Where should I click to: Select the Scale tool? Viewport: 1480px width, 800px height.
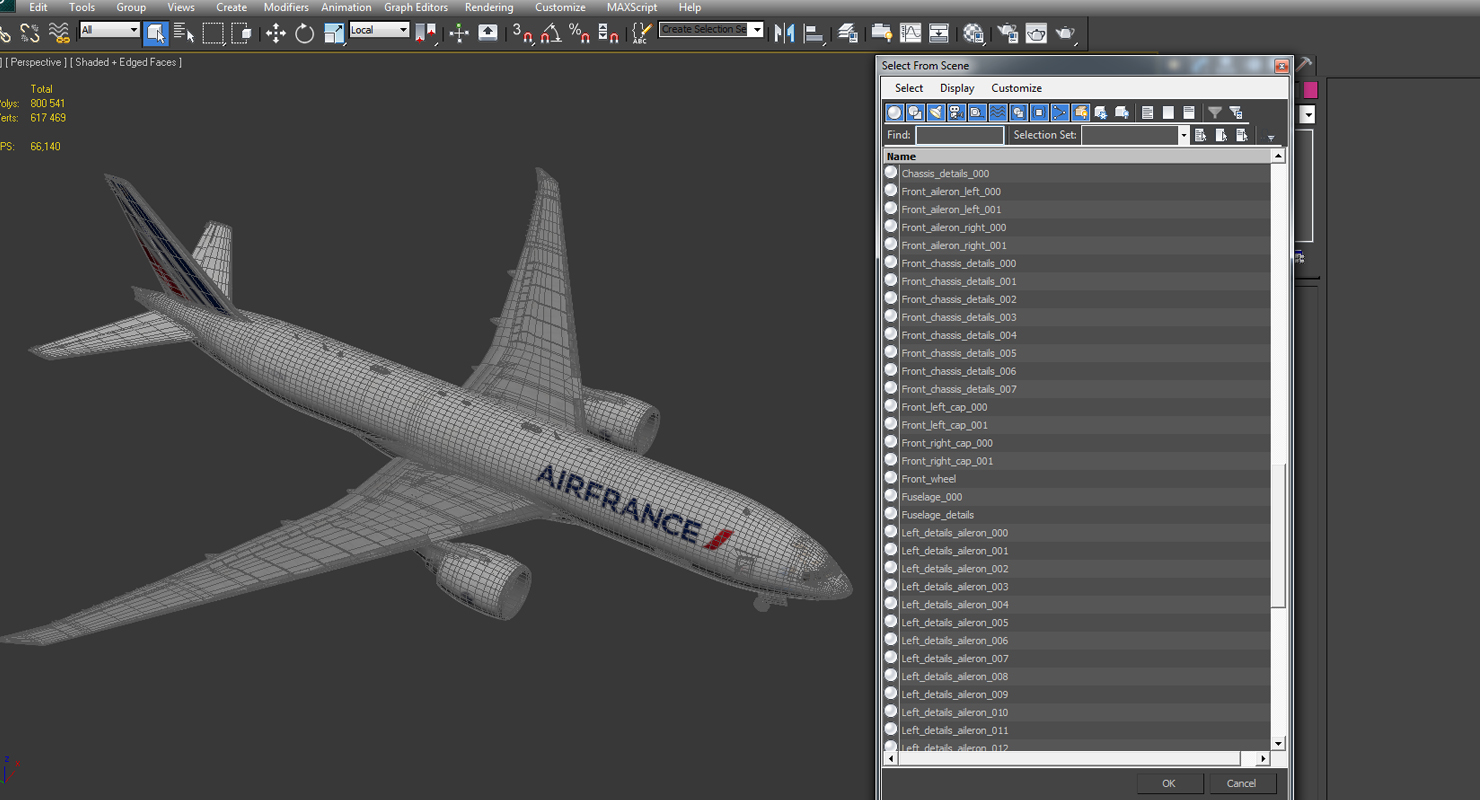[x=334, y=33]
